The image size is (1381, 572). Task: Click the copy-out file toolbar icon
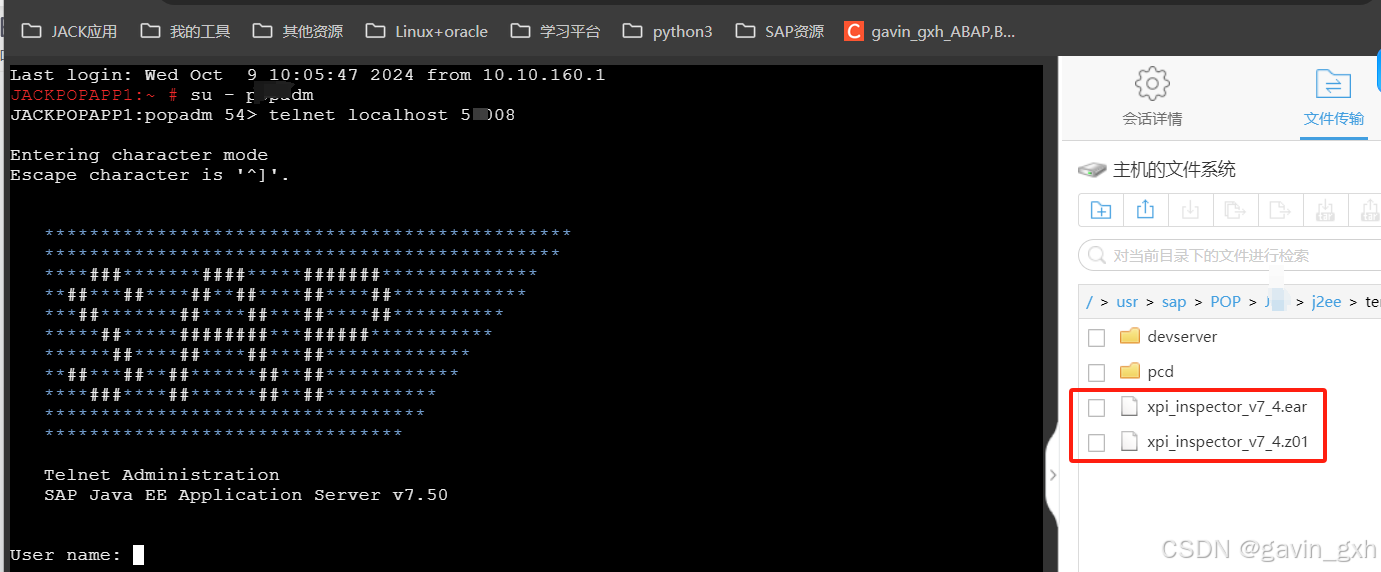click(1236, 210)
